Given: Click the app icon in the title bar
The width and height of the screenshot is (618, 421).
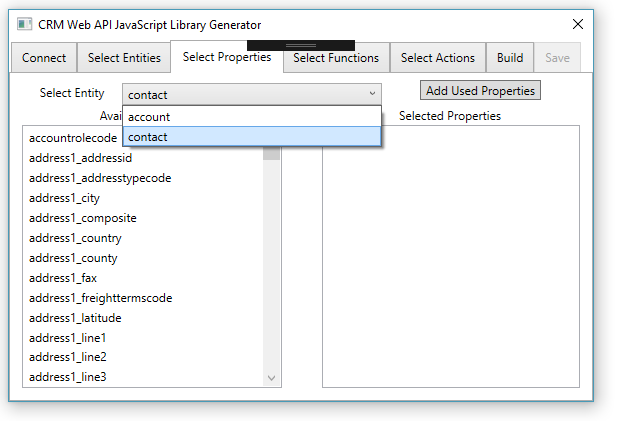Looking at the screenshot, I should click(x=24, y=24).
